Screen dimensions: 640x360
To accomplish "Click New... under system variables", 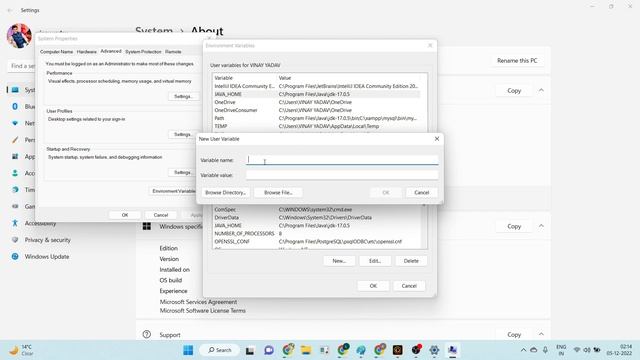I will (x=339, y=261).
